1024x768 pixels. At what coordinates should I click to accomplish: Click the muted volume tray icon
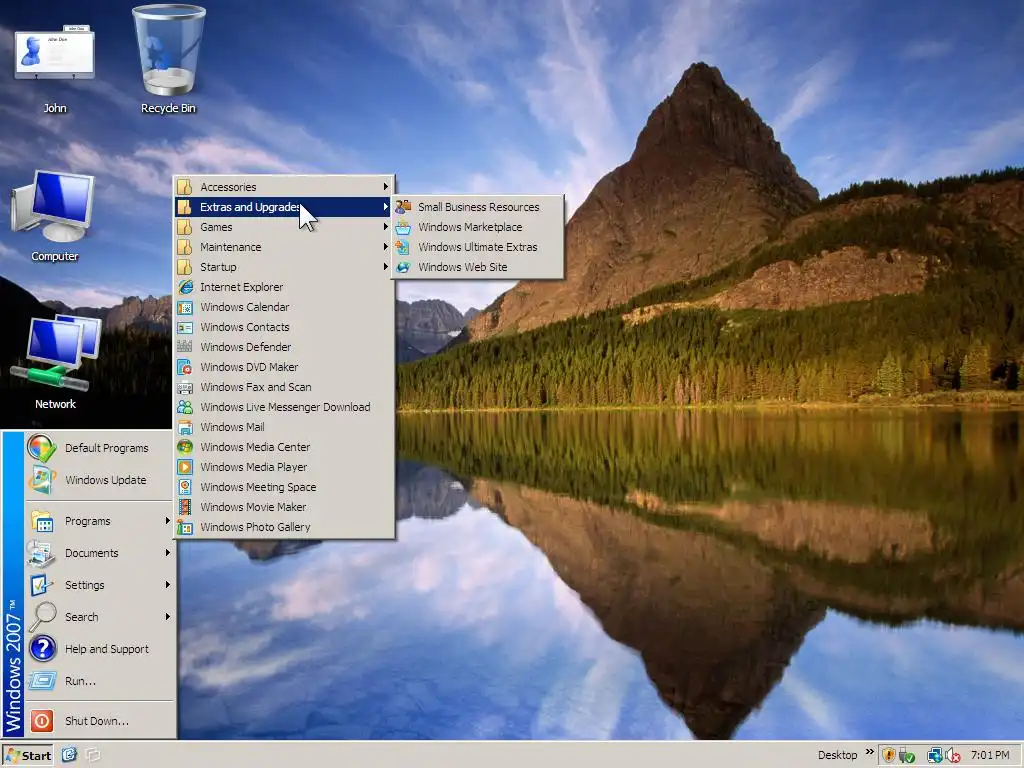pyautogui.click(x=952, y=755)
